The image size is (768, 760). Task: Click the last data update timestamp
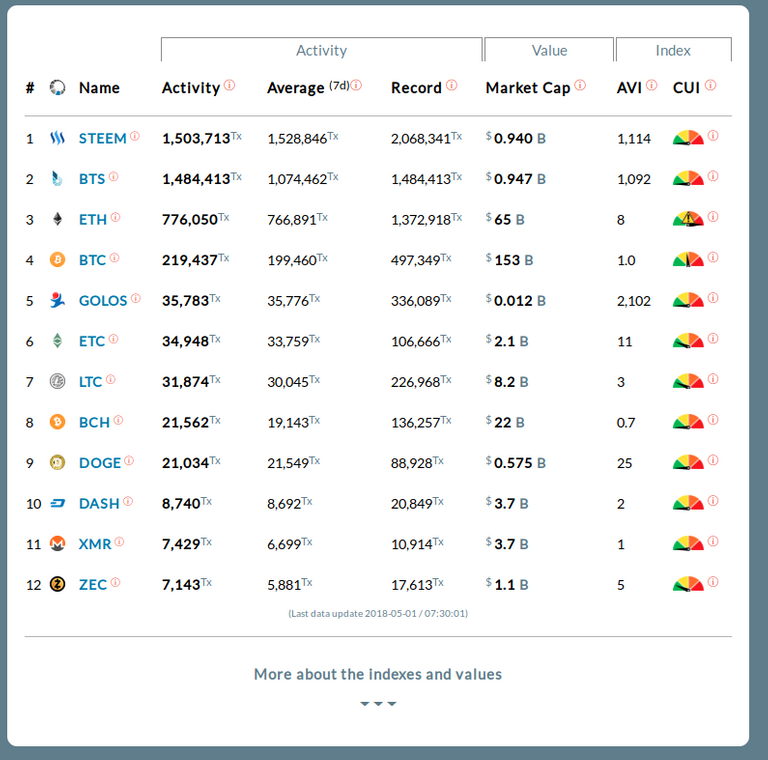tap(378, 614)
